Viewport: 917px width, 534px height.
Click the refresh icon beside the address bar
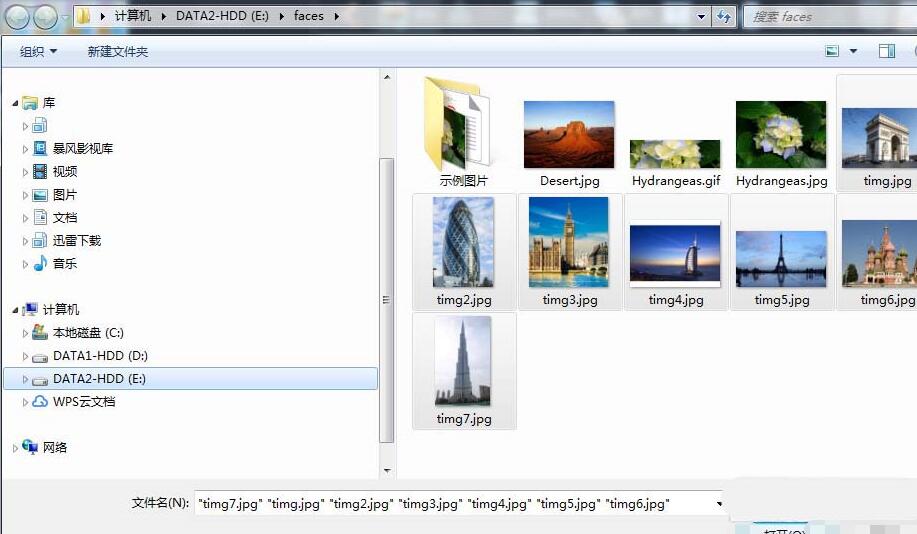click(724, 16)
